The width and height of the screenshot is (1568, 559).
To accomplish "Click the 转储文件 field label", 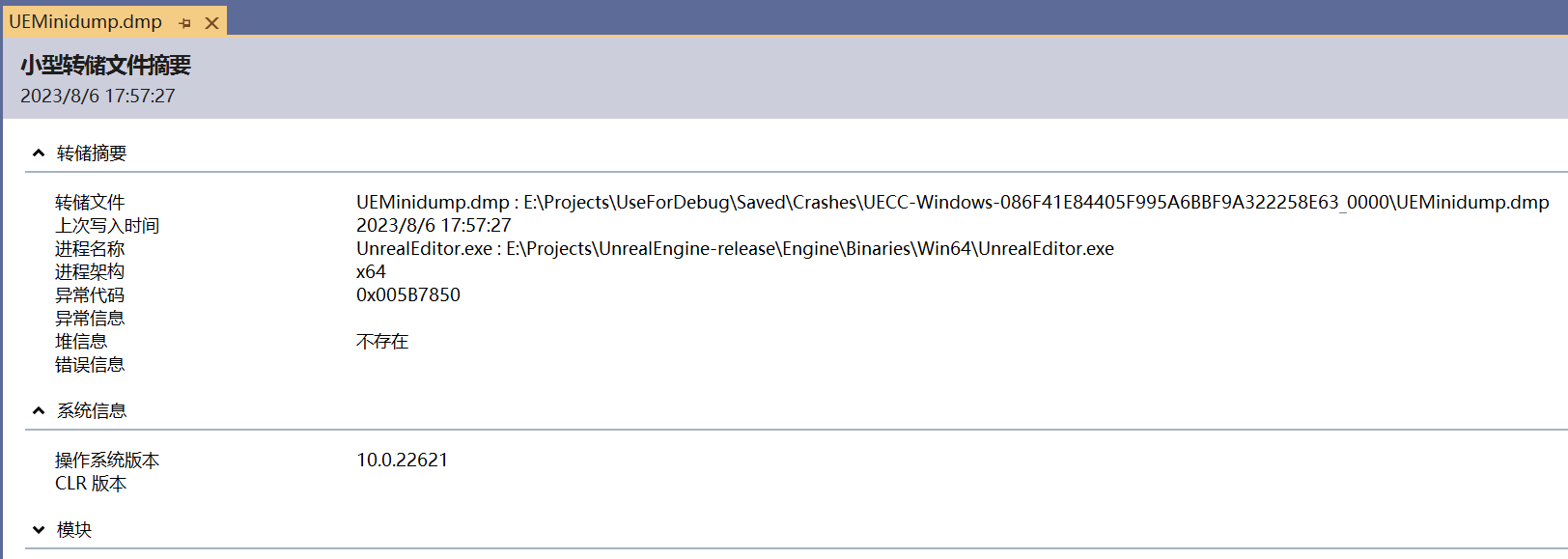I will [90, 202].
